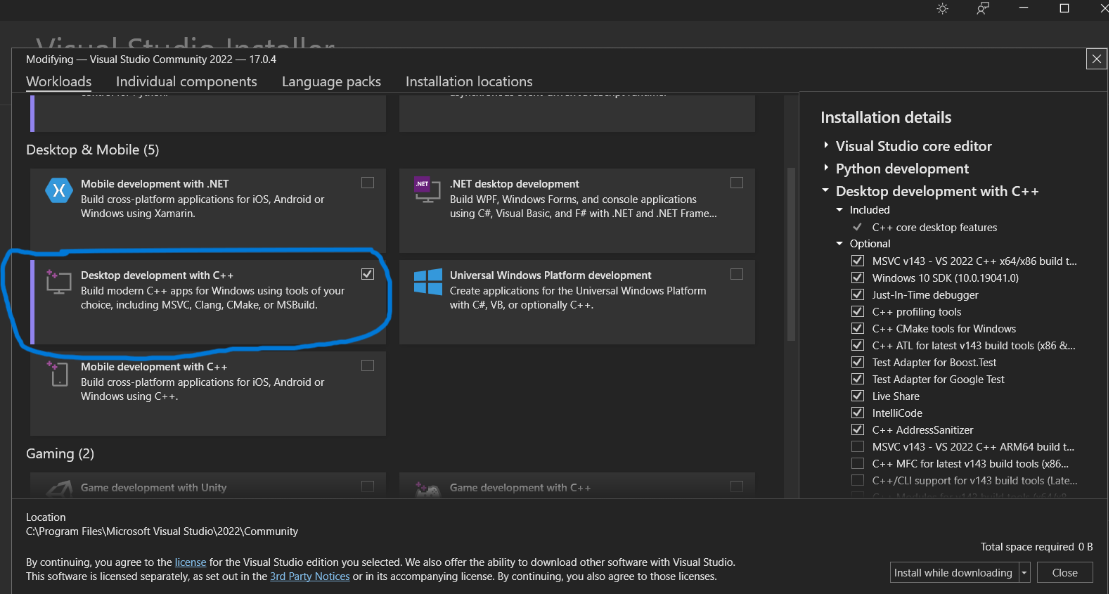
Task: Switch to the Individual components tab
Action: (186, 82)
